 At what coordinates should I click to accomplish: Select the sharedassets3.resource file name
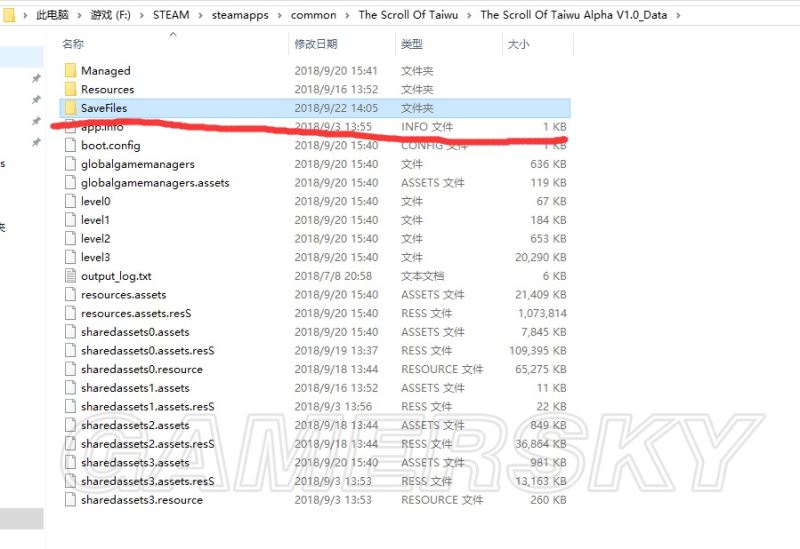(142, 500)
